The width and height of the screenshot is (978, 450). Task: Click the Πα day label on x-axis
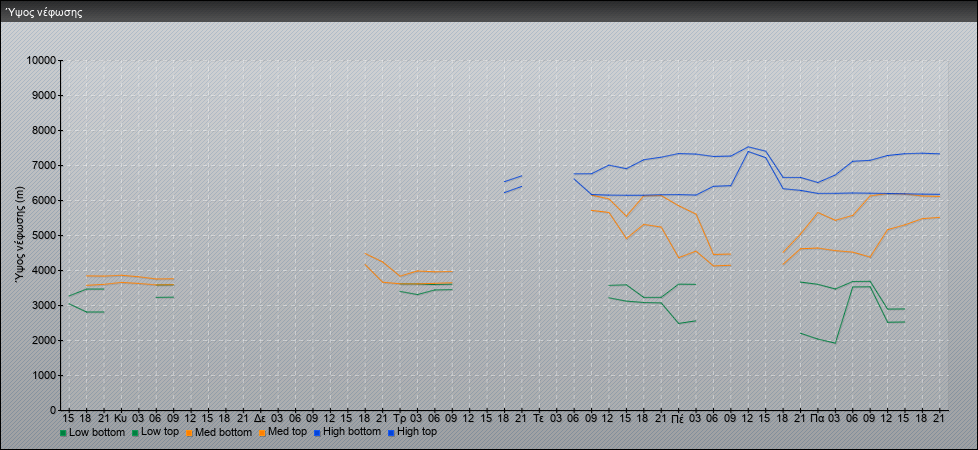[818, 417]
